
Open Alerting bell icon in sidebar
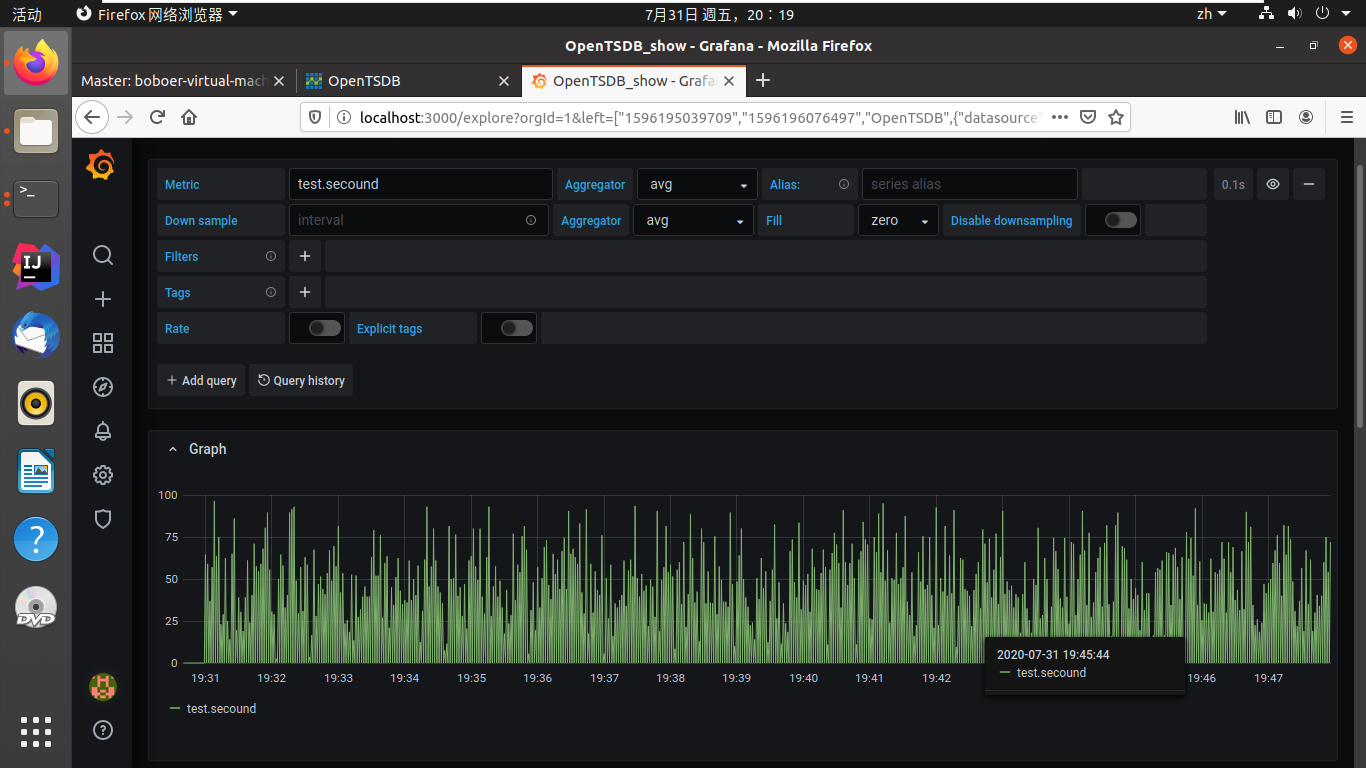point(102,431)
